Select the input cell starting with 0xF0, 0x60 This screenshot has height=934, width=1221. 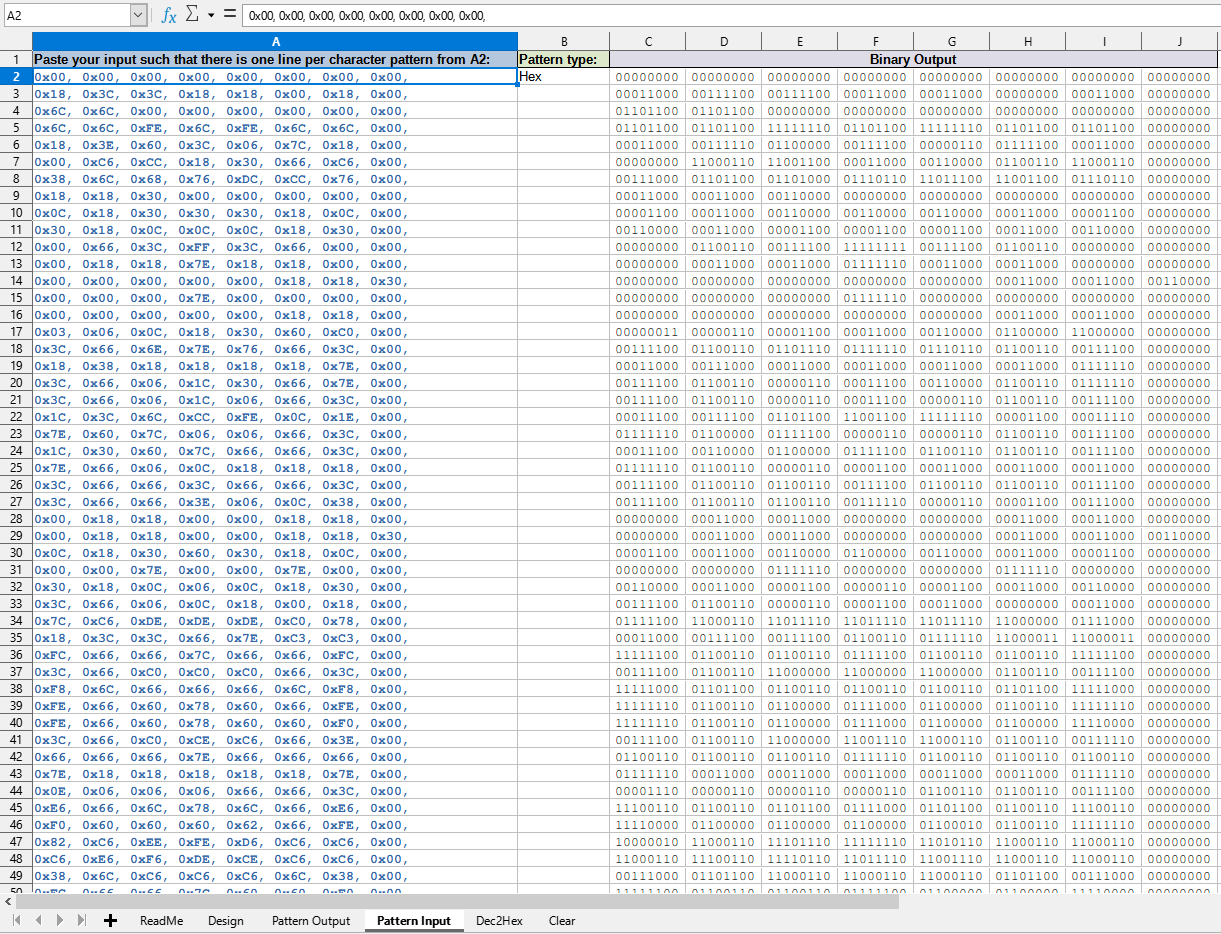pyautogui.click(x=275, y=824)
